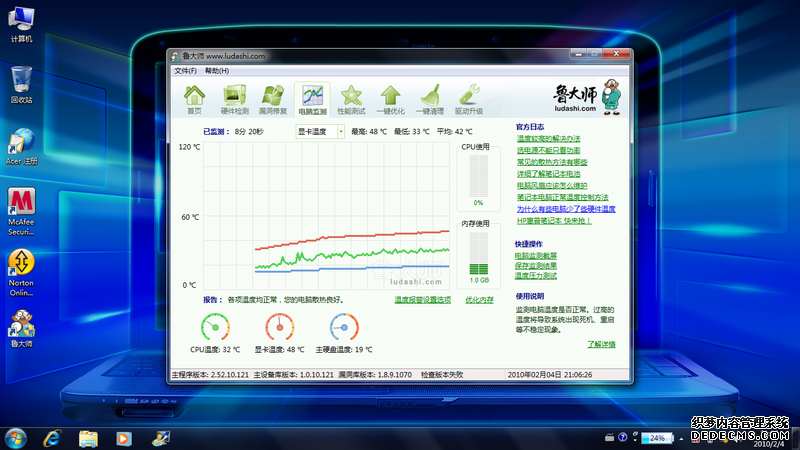This screenshot has height=450, width=800.
Task: Select the 电脑监测 monitoring tab icon
Action: pos(312,99)
